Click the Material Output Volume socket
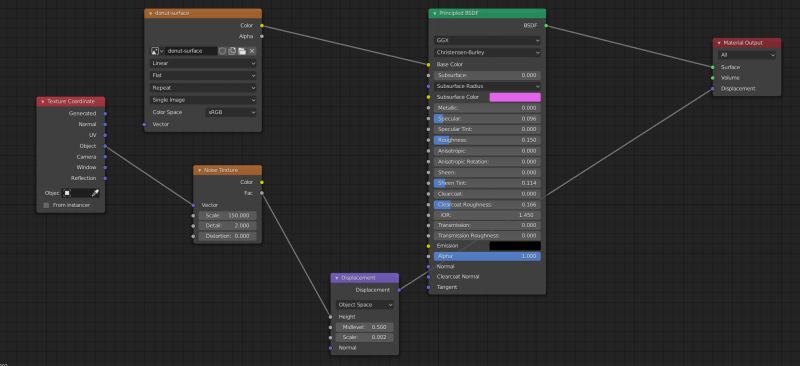The image size is (800, 366). click(x=713, y=78)
